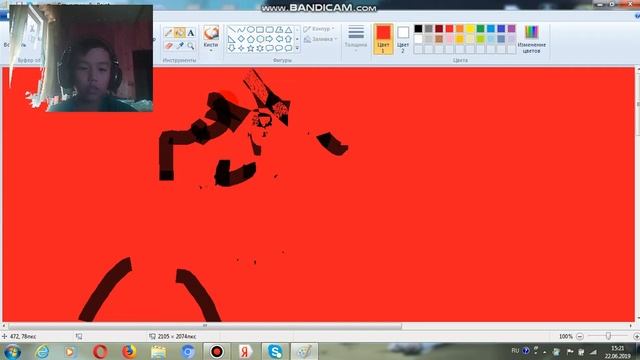Pick the purple color swatch
Viewport: 640px width, 360px height.
tap(511, 29)
